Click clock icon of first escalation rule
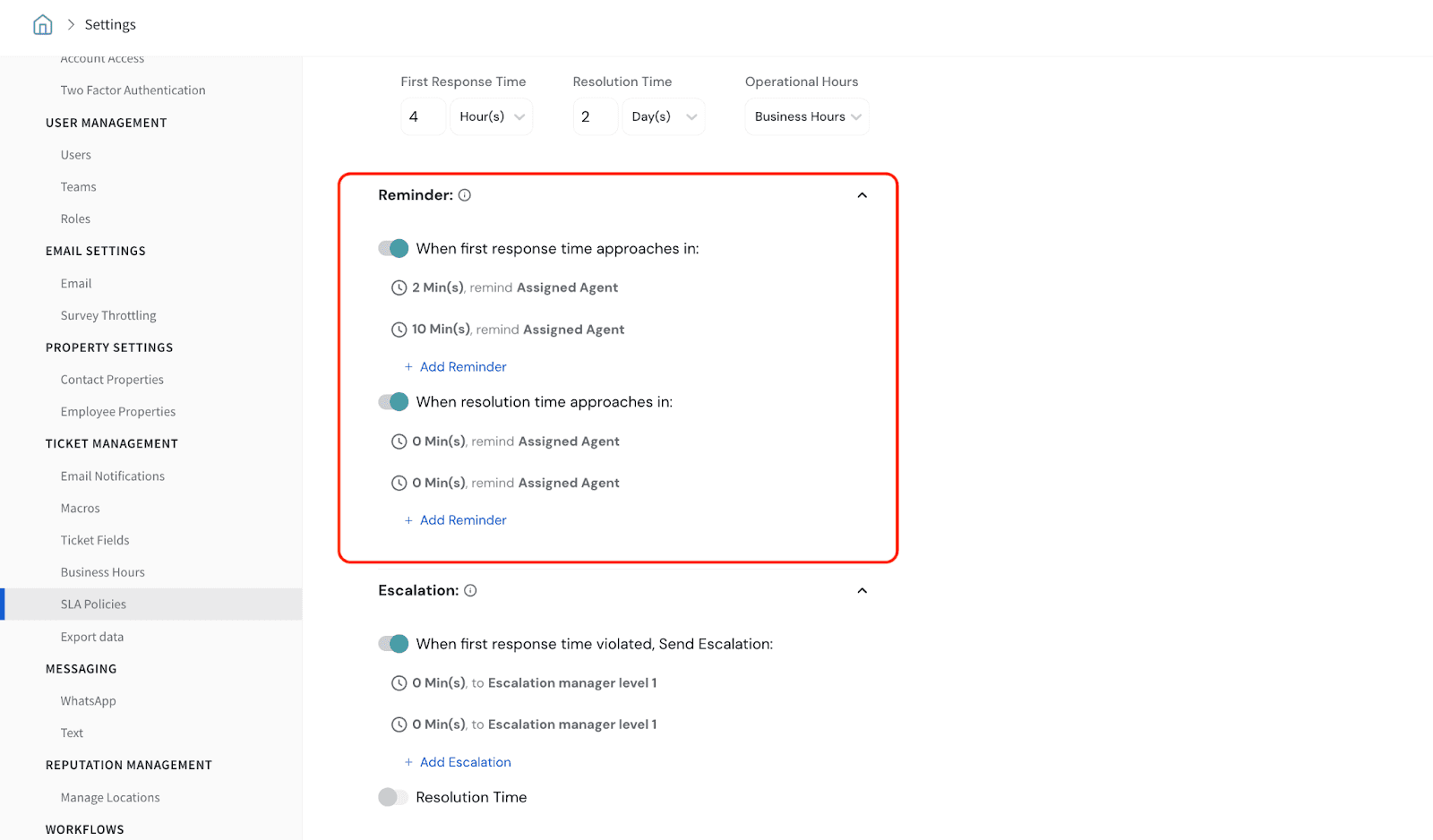Screen dimensions: 1433x840 [399, 683]
